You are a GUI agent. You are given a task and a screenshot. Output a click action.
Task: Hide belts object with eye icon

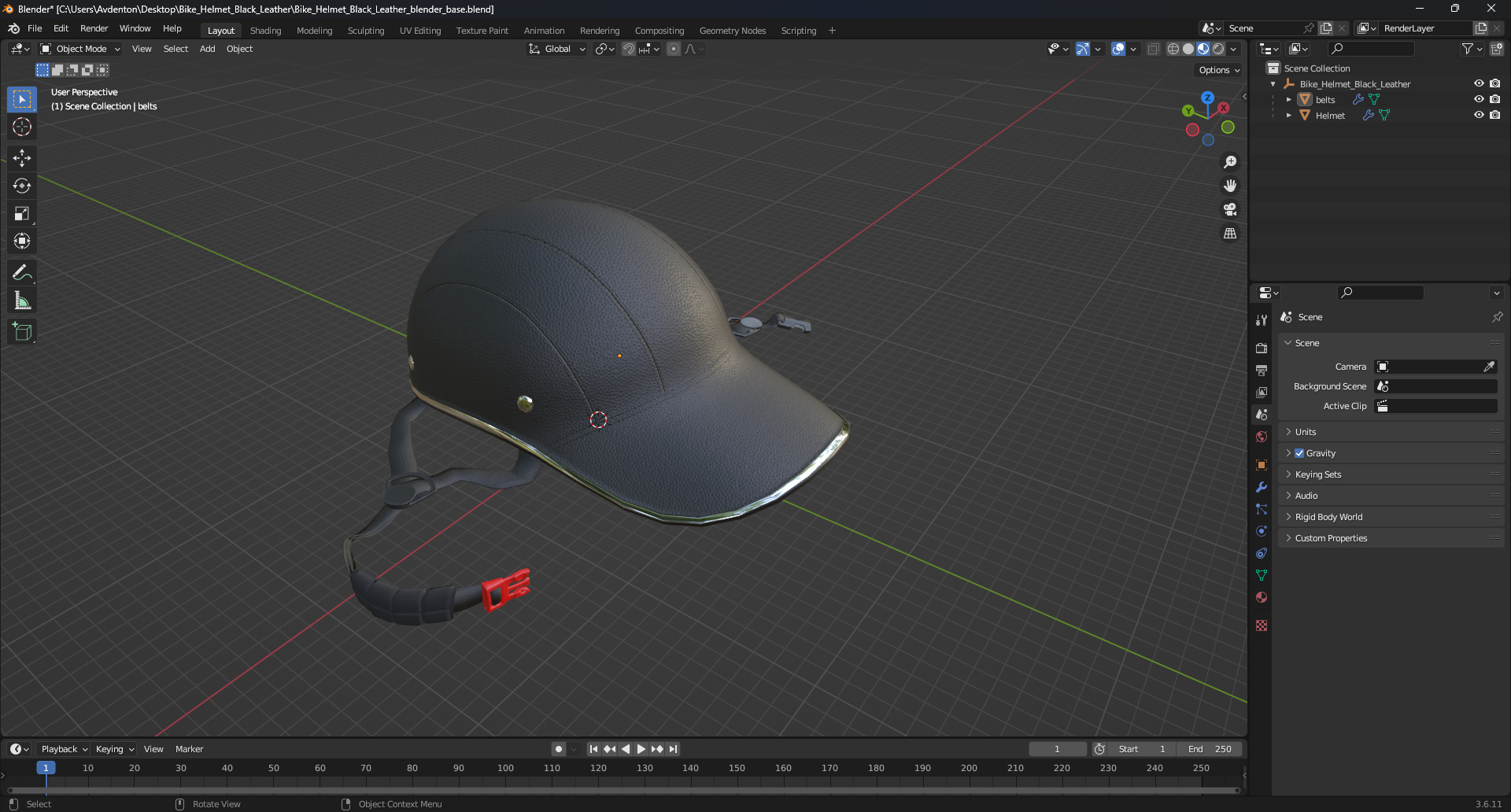1479,99
